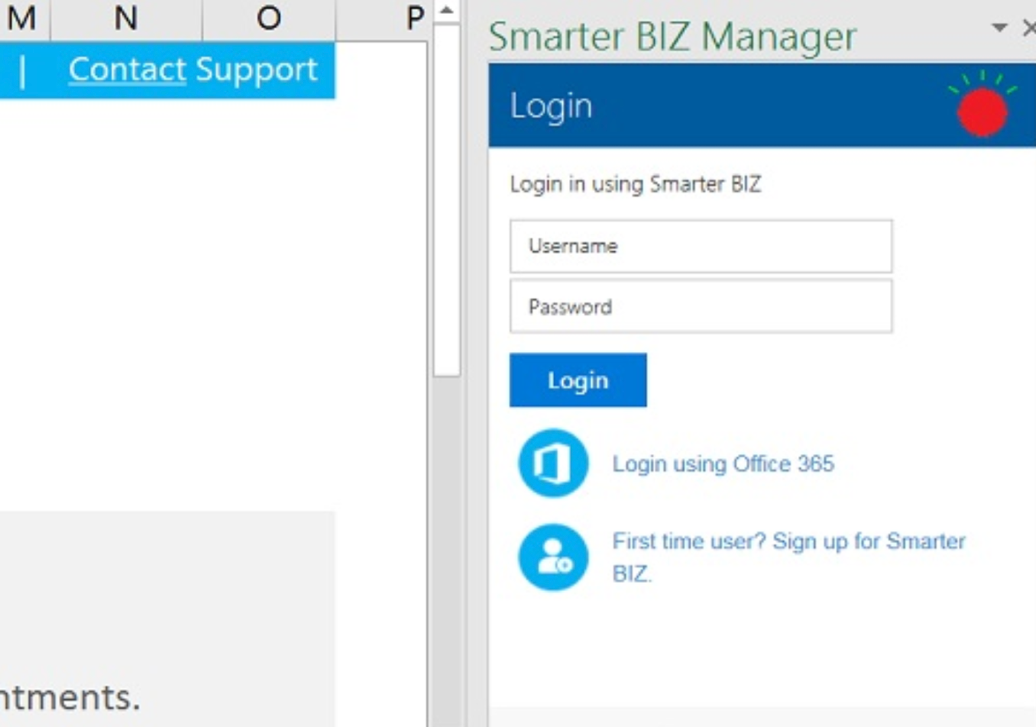This screenshot has height=727, width=1036.
Task: Select column M header
Action: click(x=23, y=18)
